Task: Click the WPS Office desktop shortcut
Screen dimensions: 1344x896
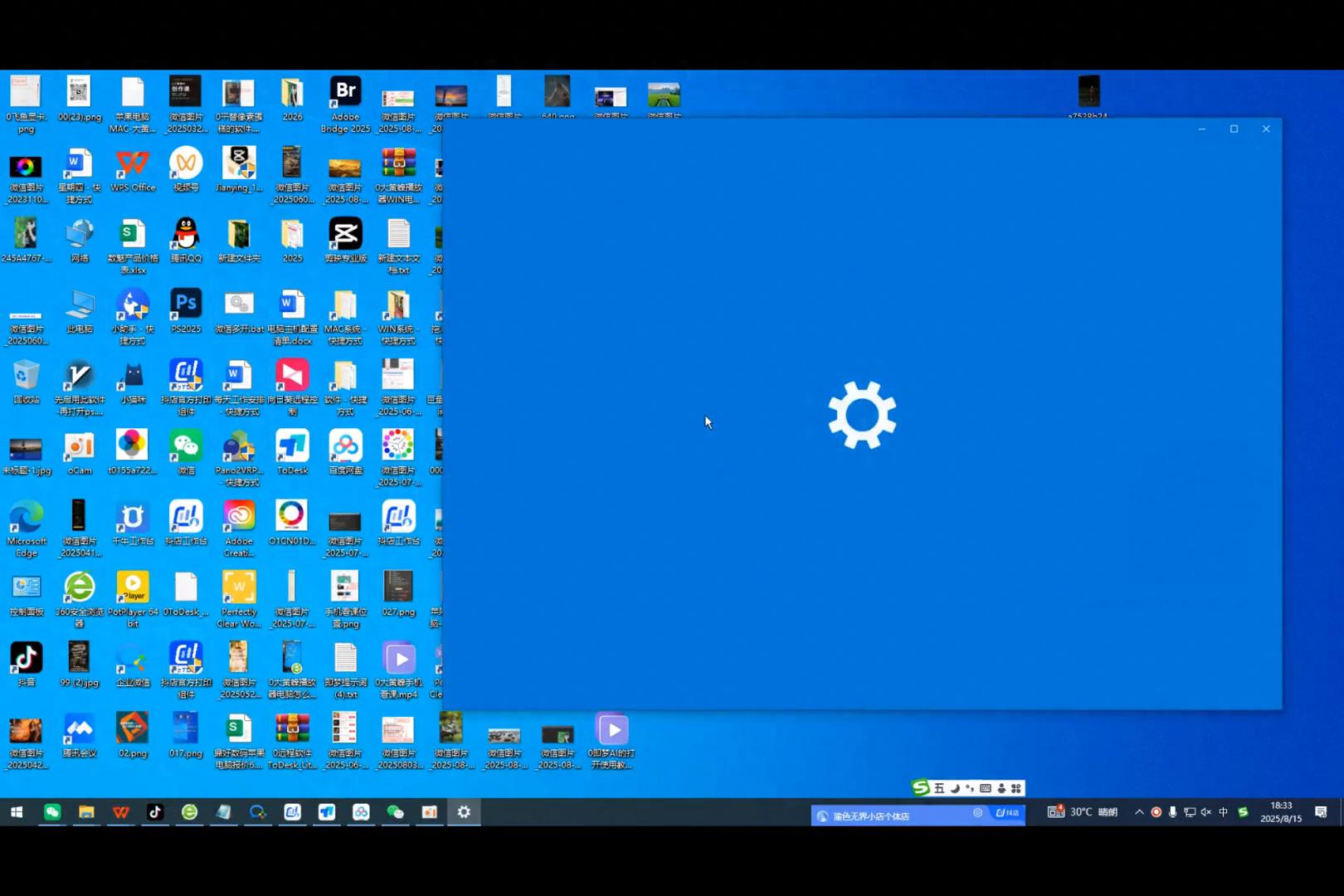Action: pyautogui.click(x=133, y=164)
